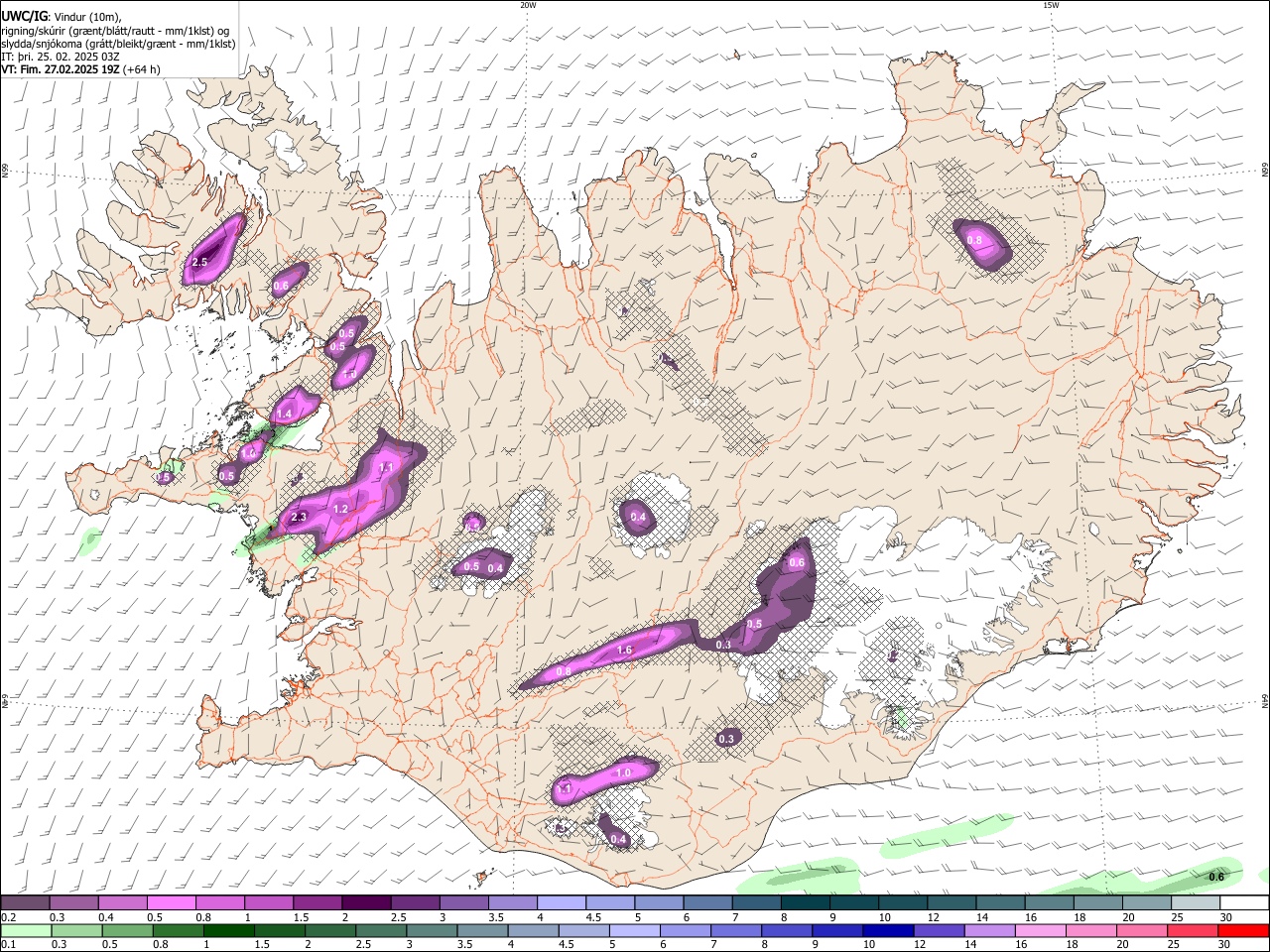
Task: Pick pure red swatch at 30 lower legend
Action: [1242, 930]
